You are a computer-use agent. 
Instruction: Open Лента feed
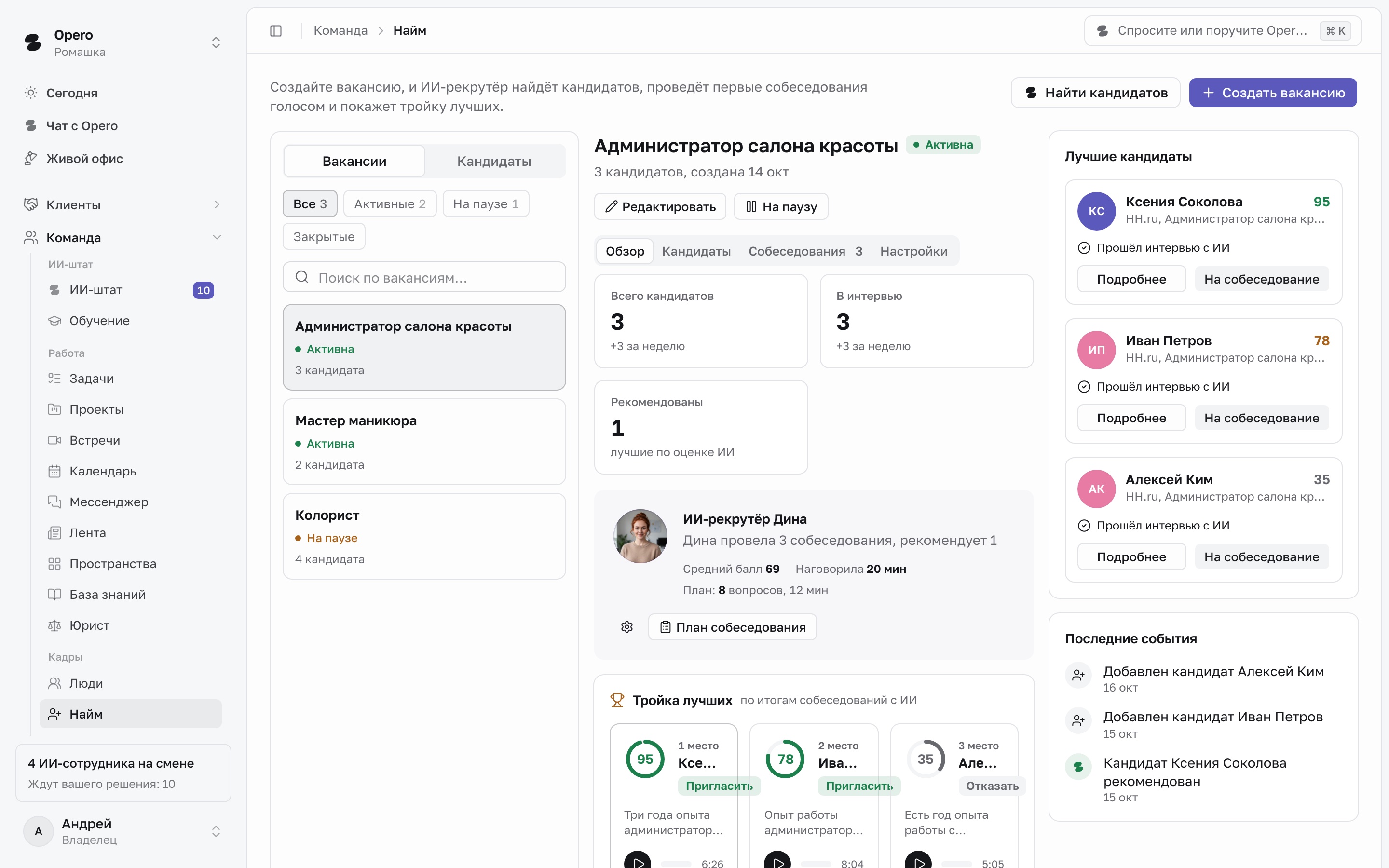(130, 533)
